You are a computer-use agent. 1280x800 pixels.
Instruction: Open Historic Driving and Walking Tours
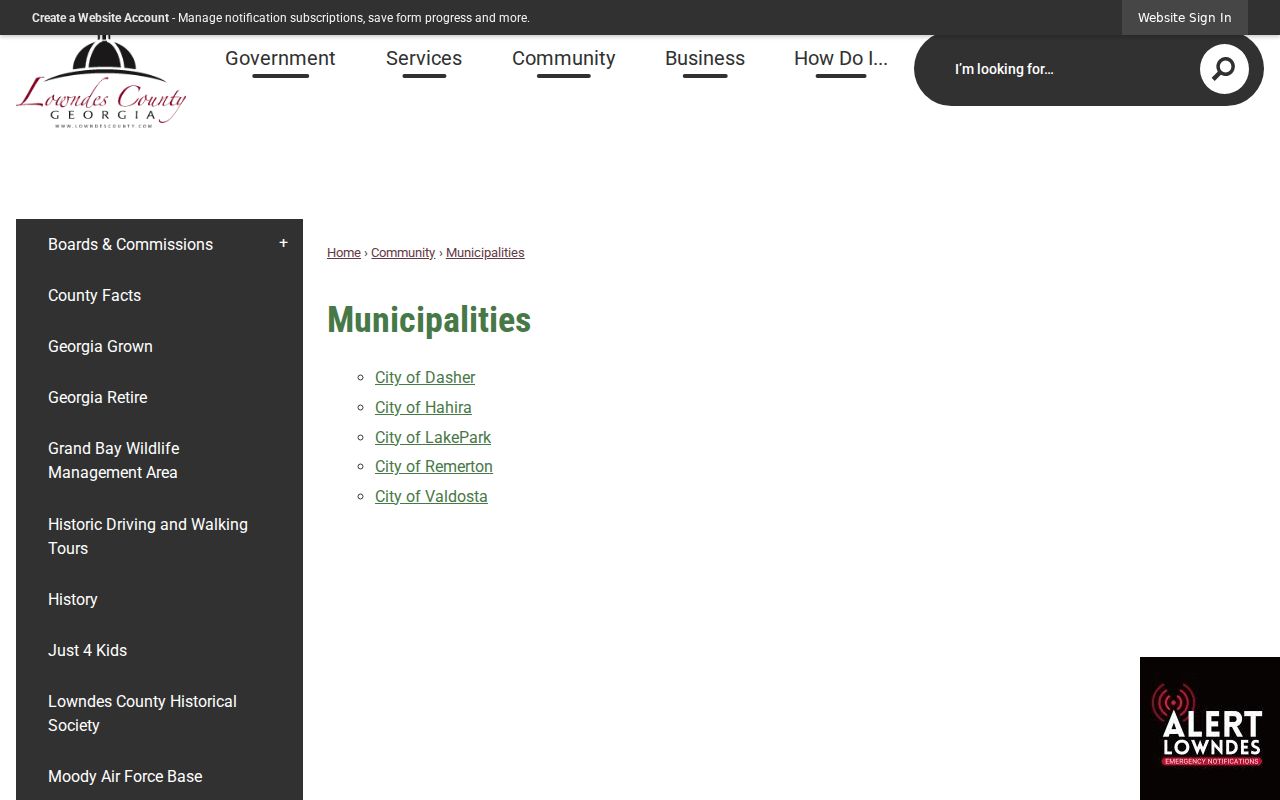[x=148, y=537]
